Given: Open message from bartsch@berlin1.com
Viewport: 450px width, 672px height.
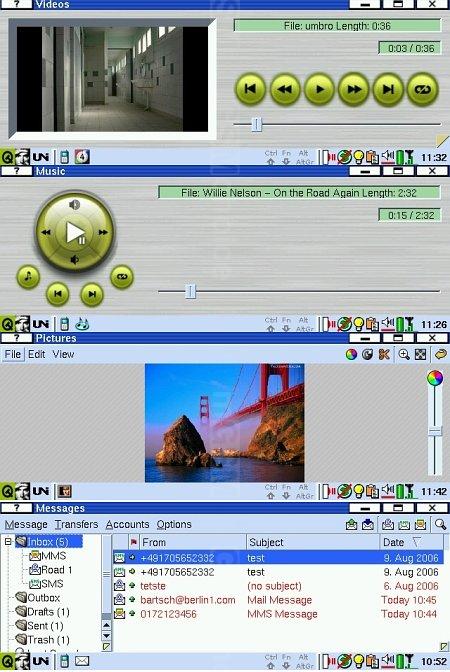Looking at the screenshot, I should pyautogui.click(x=278, y=600).
